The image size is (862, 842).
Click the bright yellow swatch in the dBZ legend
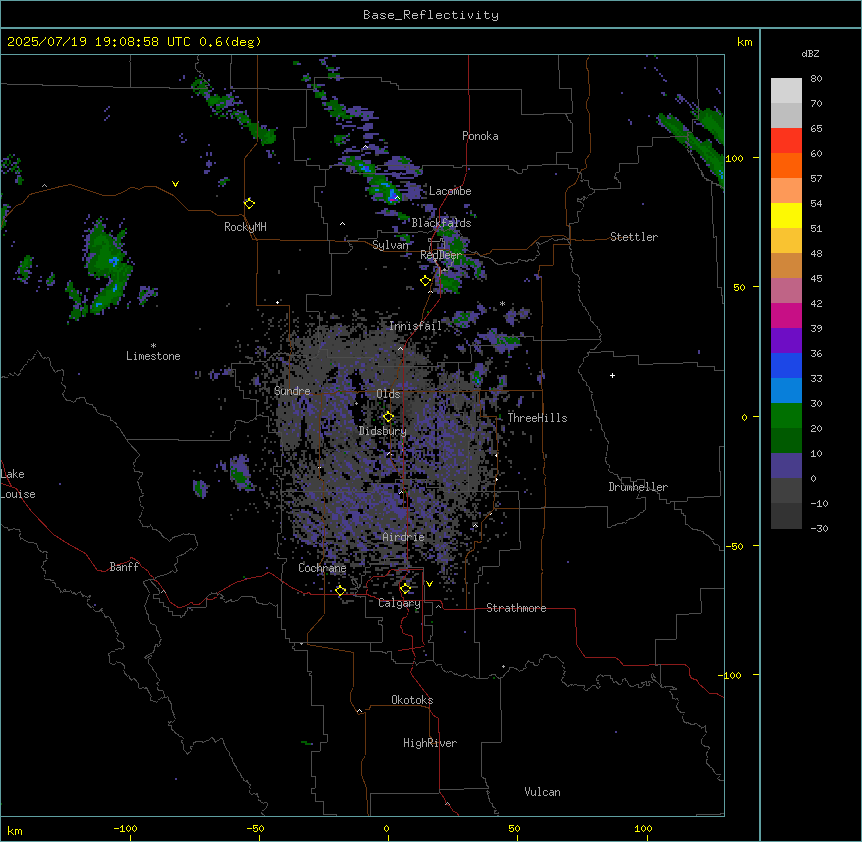pyautogui.click(x=786, y=215)
